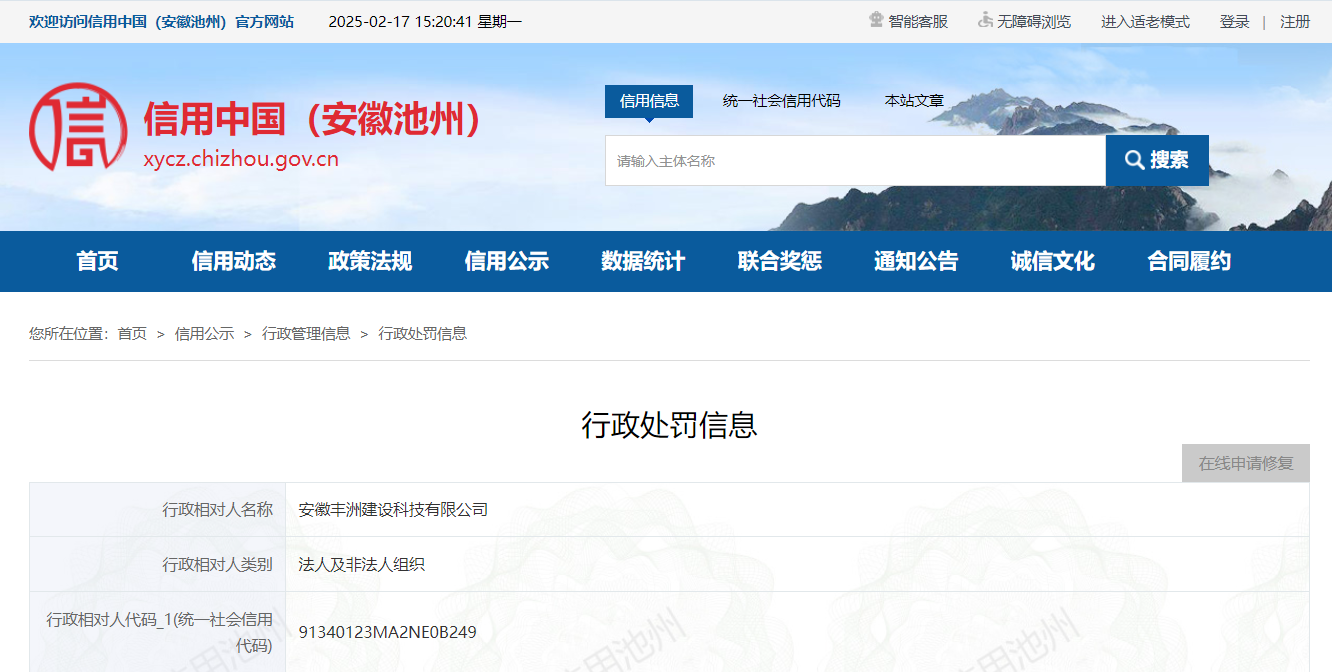The width and height of the screenshot is (1332, 672).
Task: Click the 注册 link
Action: 1295,21
